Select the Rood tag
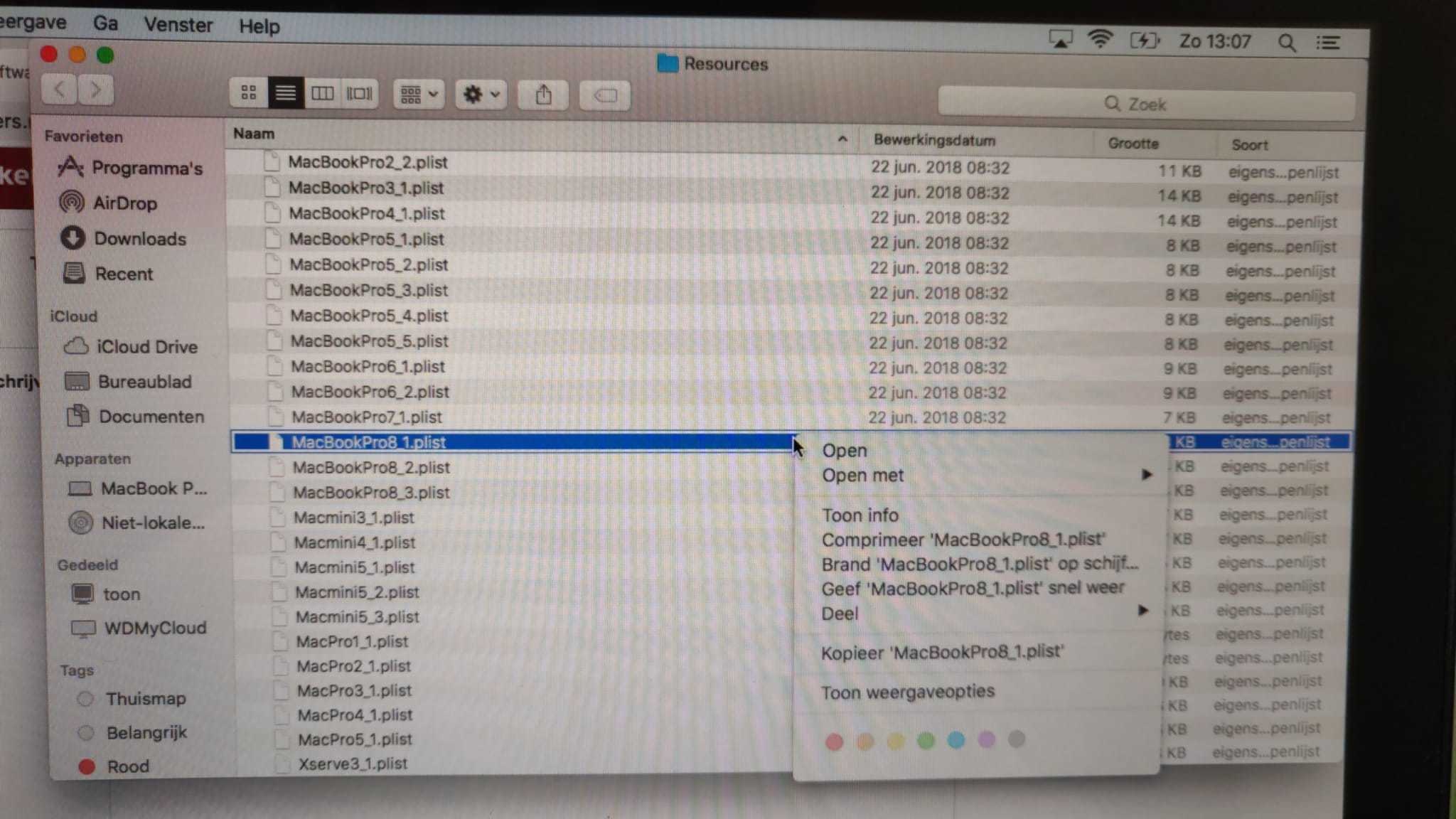 click(114, 766)
